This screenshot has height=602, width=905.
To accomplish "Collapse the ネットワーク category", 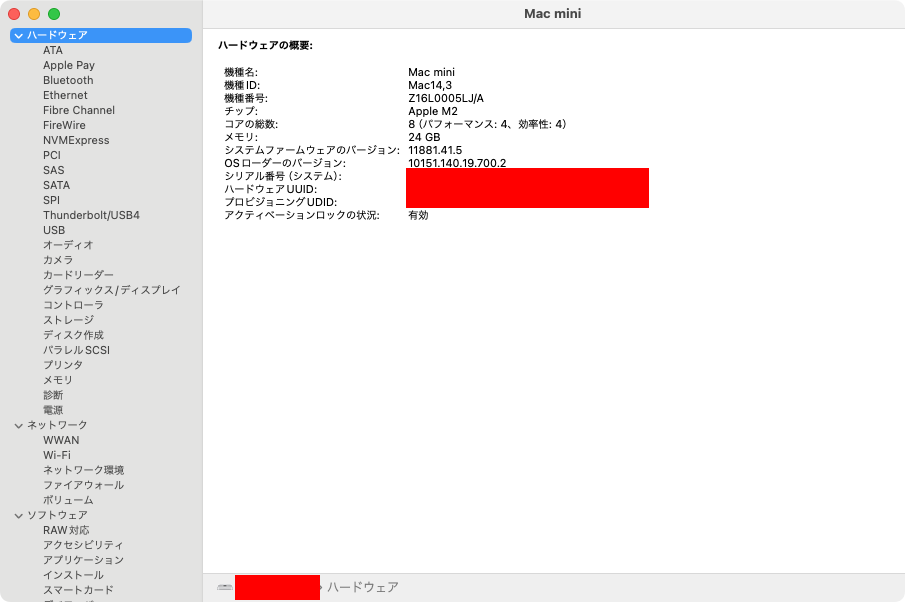I will (18, 425).
